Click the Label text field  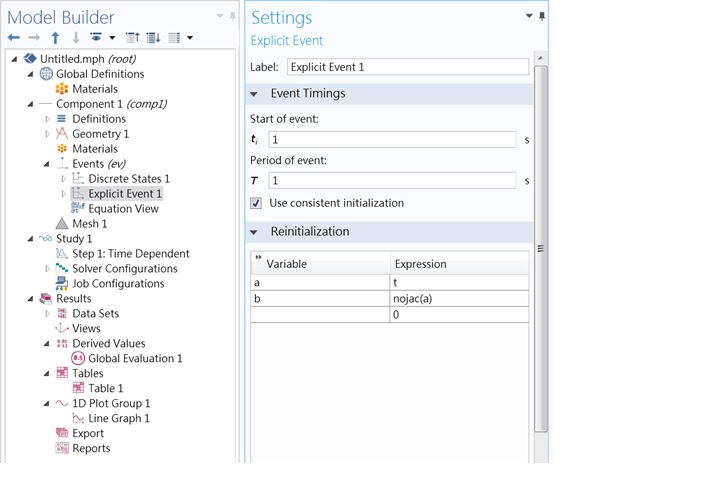(407, 67)
